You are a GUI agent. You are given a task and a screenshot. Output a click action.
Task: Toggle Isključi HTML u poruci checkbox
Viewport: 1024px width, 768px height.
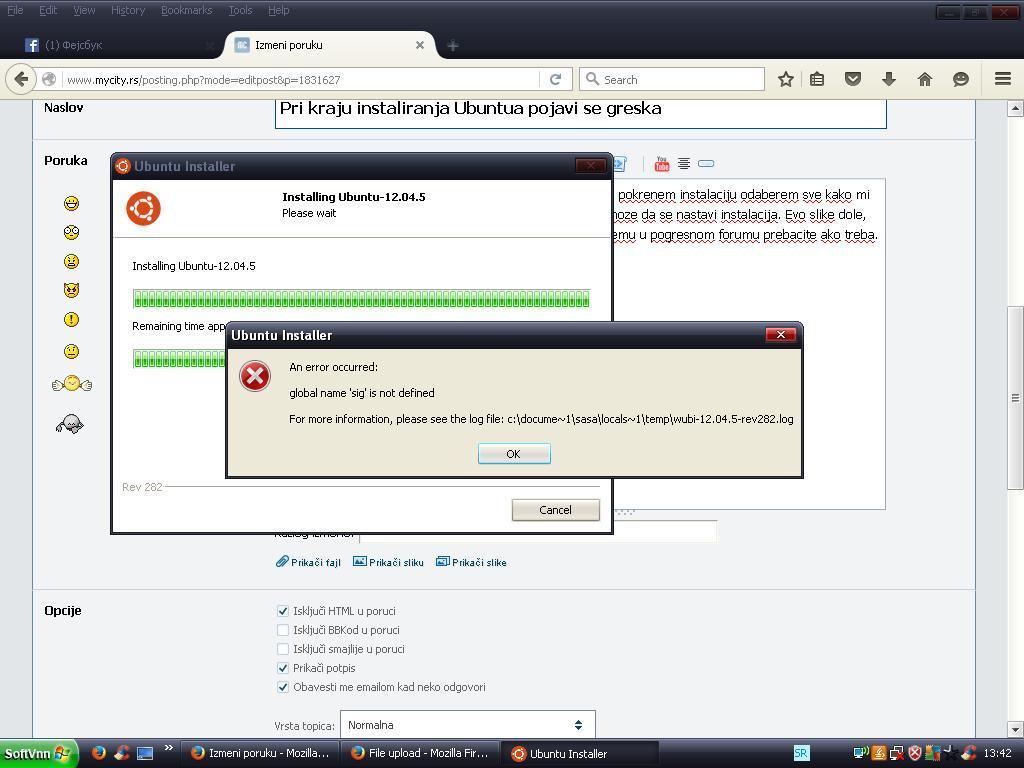coord(283,611)
